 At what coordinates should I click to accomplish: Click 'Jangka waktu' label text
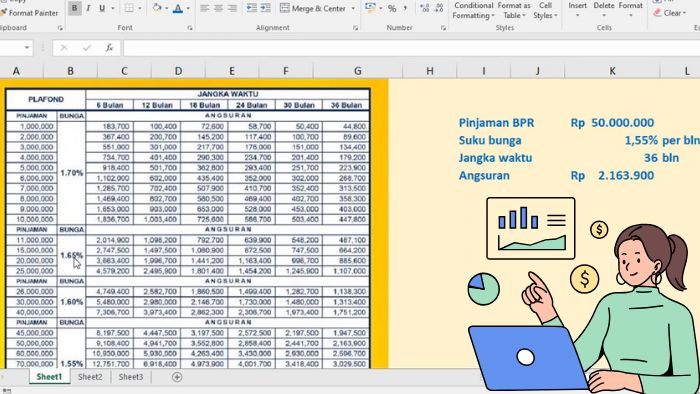pos(495,158)
